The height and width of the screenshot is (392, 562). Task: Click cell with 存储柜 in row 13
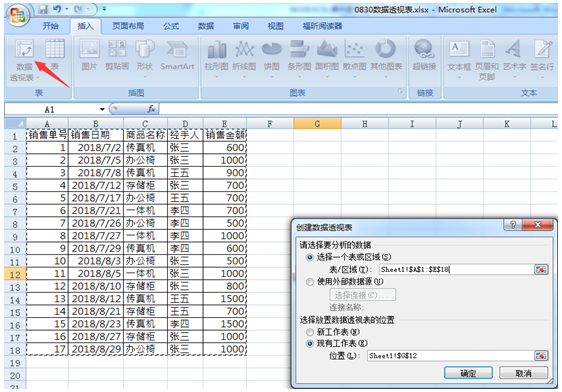[145, 286]
